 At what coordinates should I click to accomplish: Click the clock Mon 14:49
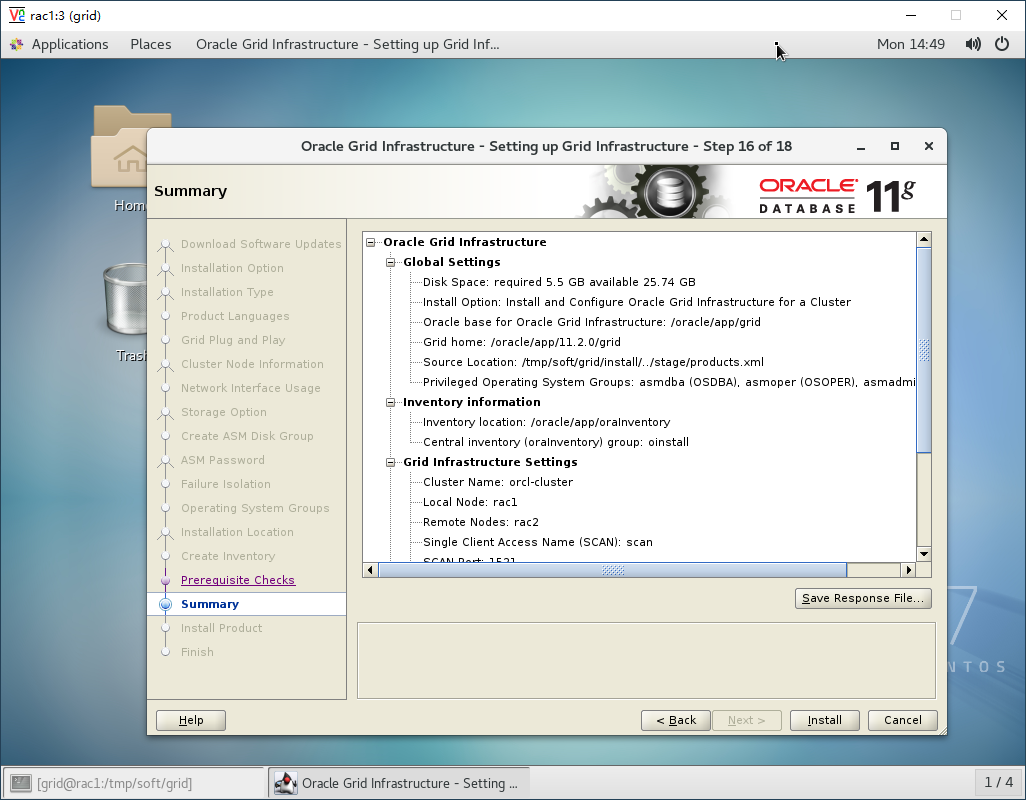coord(911,44)
